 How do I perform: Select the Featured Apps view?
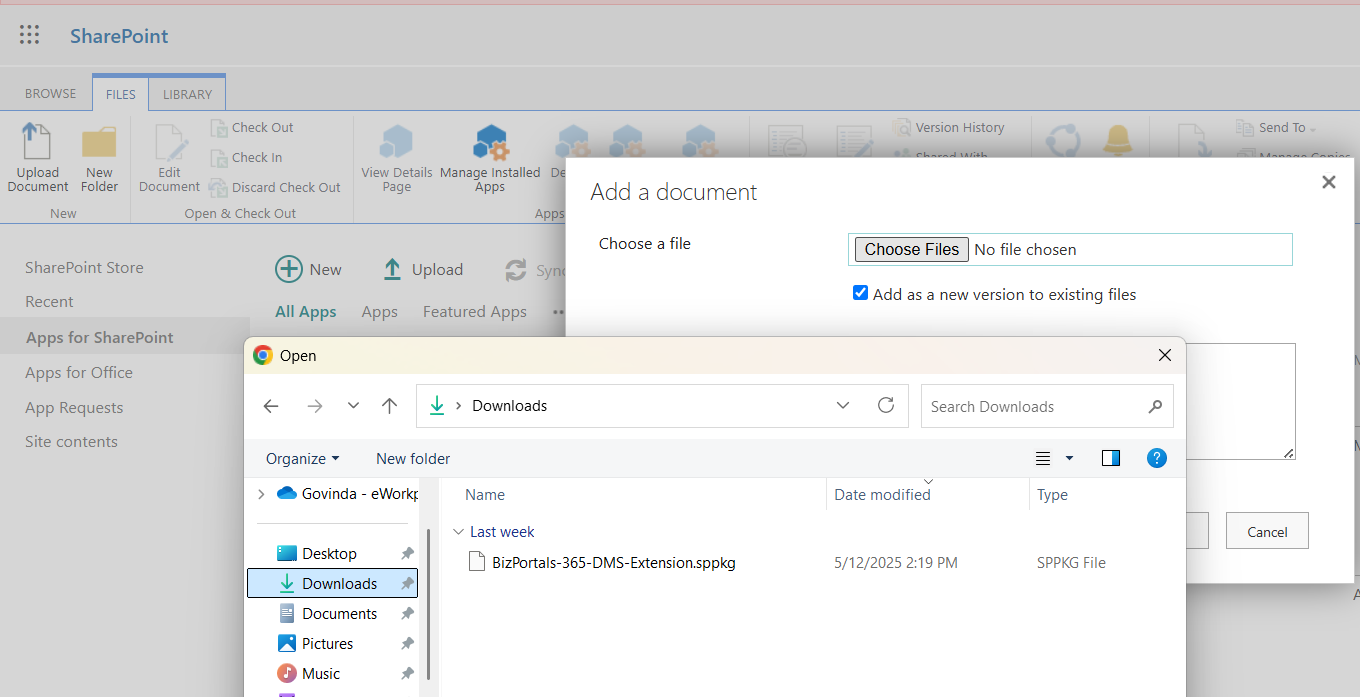[x=475, y=312]
